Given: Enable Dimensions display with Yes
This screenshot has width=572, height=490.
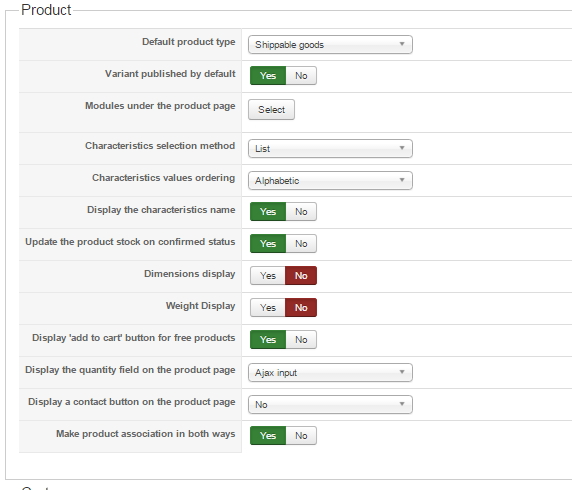Looking at the screenshot, I should 268,275.
